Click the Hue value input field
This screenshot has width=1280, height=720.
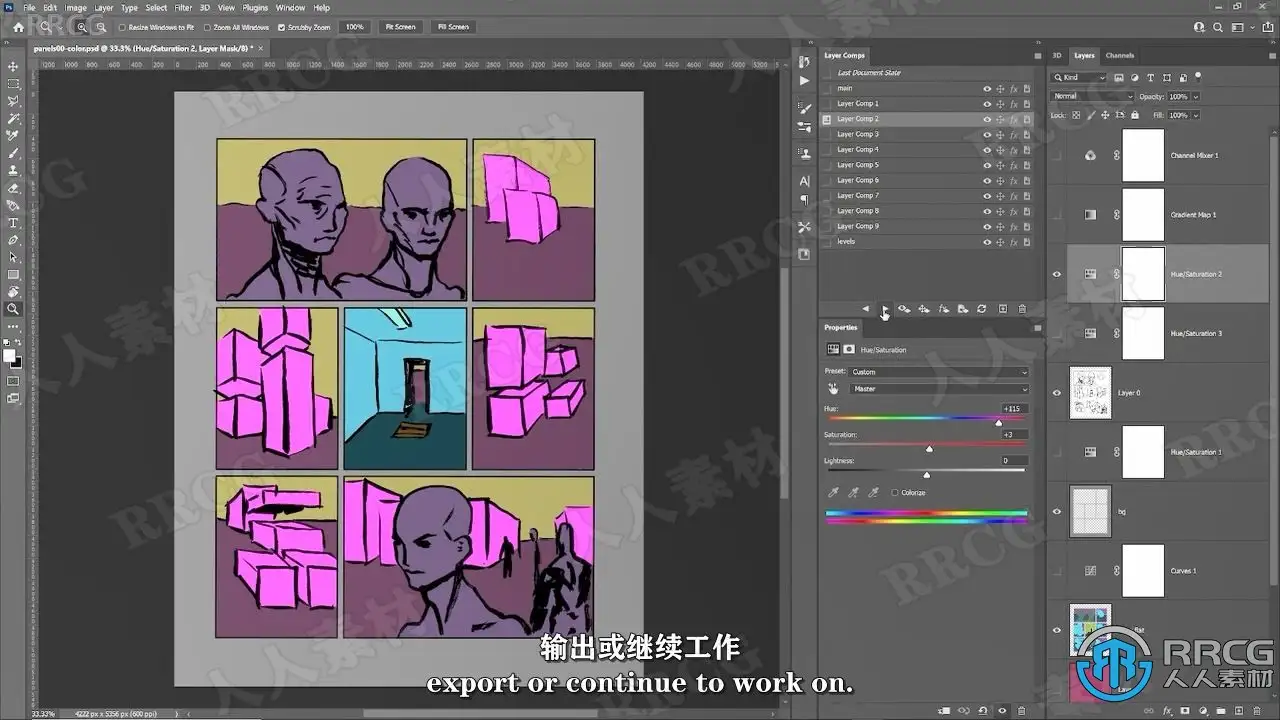1014,409
